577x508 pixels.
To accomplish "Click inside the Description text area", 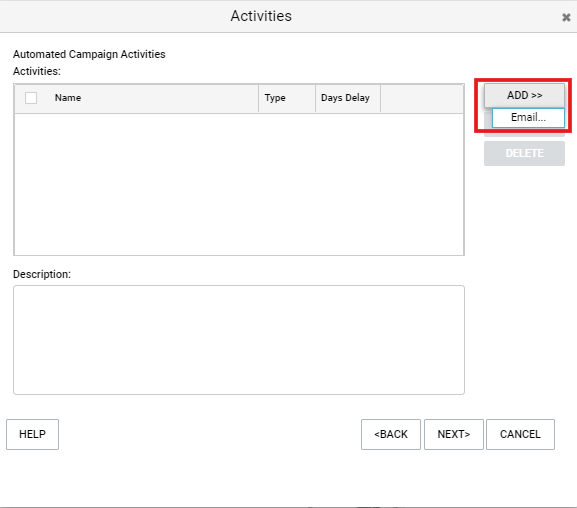I will [239, 340].
